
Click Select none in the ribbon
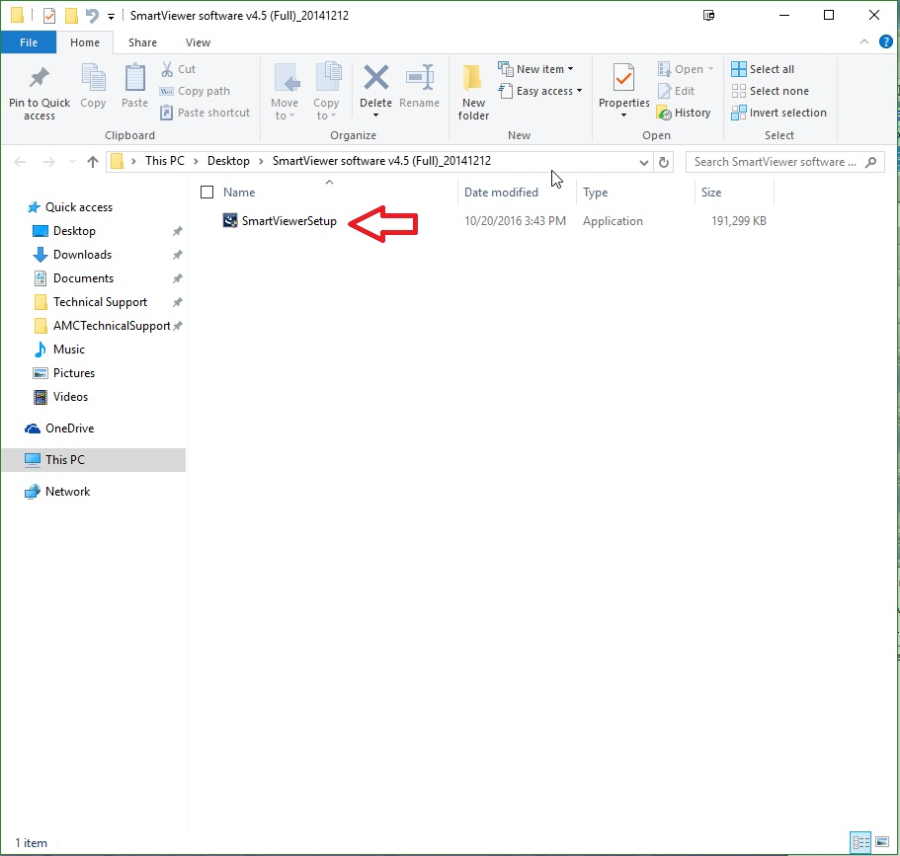click(770, 91)
